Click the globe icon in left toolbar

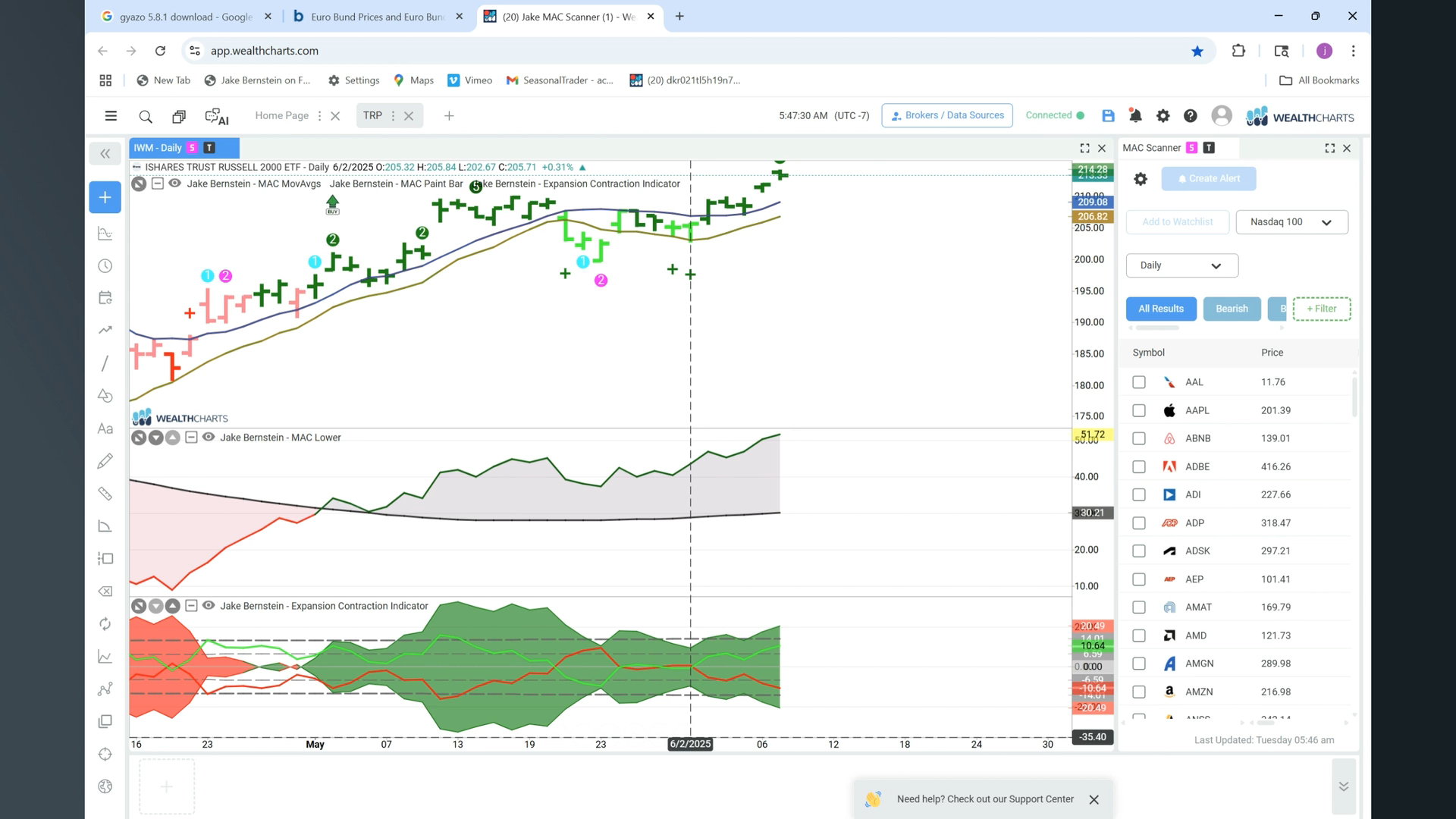click(105, 786)
